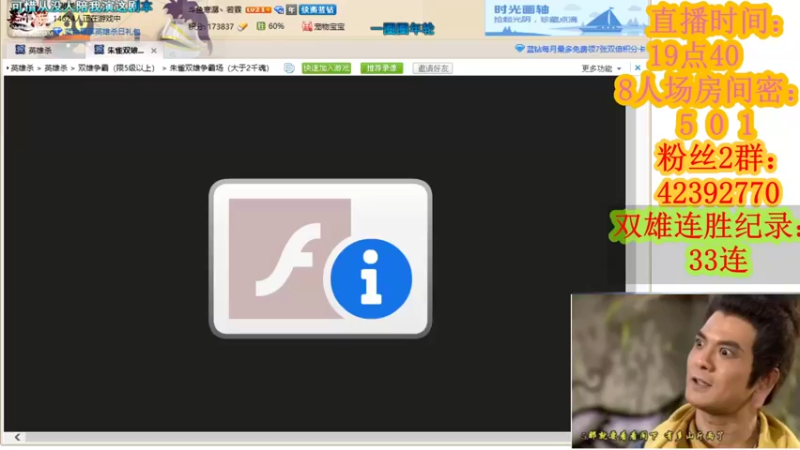The image size is (800, 450).
Task: Click the 时光画轴 banner
Action: pos(564,18)
